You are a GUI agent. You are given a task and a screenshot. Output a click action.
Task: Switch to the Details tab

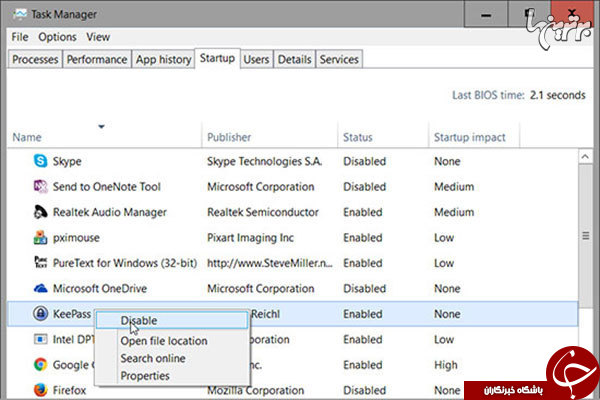tap(294, 59)
